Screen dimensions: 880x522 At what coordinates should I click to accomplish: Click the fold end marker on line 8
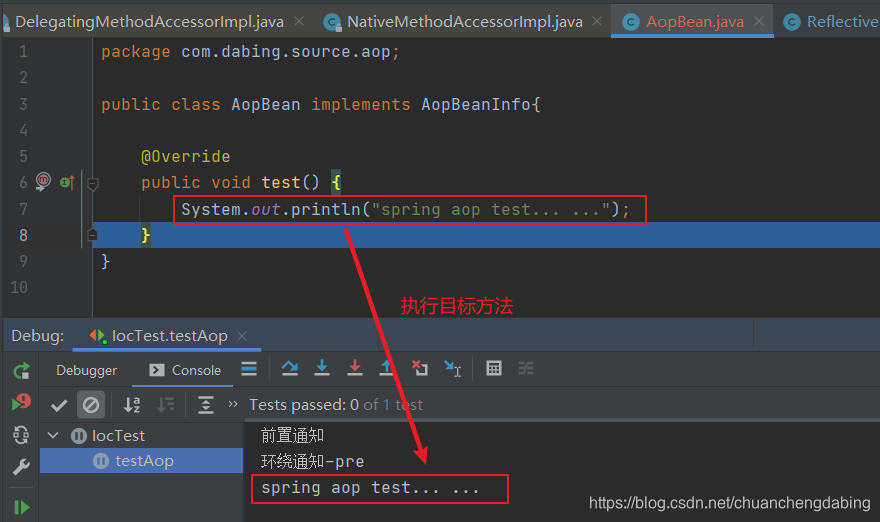pyautogui.click(x=93, y=234)
